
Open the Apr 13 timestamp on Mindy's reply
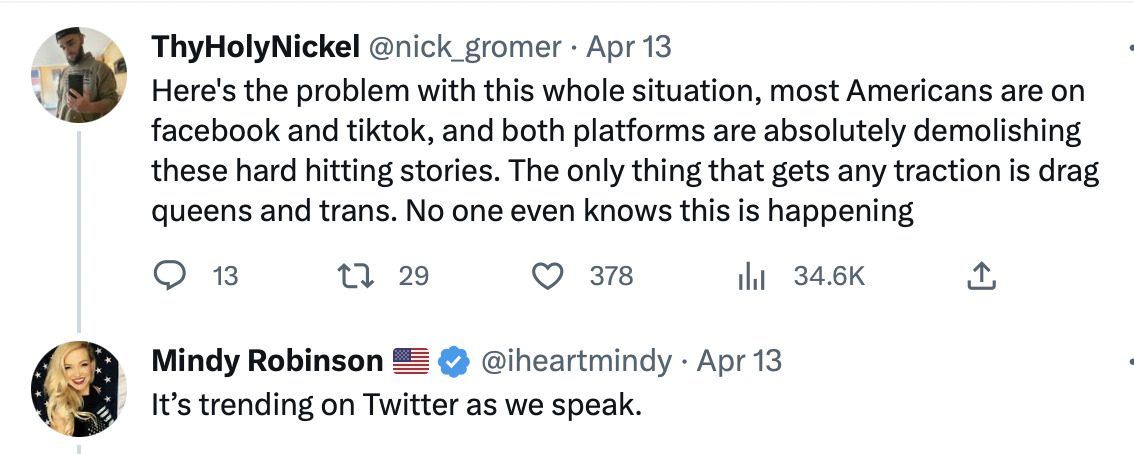pyautogui.click(x=739, y=361)
